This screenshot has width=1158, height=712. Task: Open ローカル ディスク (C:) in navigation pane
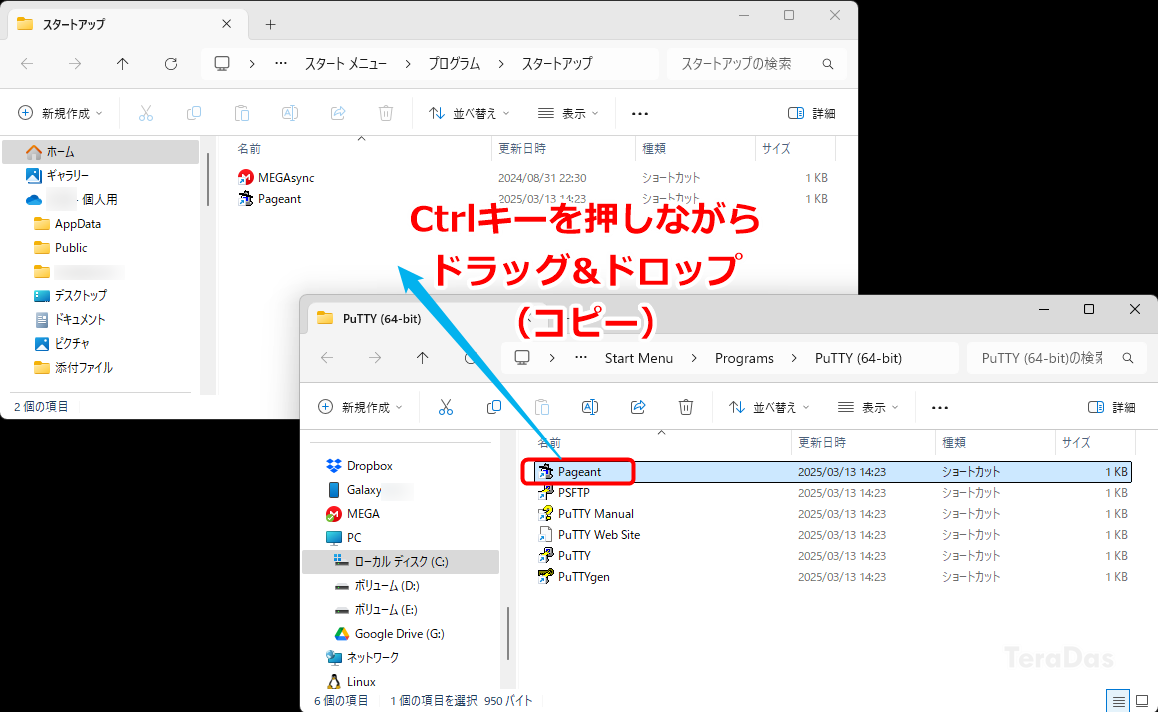tap(401, 561)
